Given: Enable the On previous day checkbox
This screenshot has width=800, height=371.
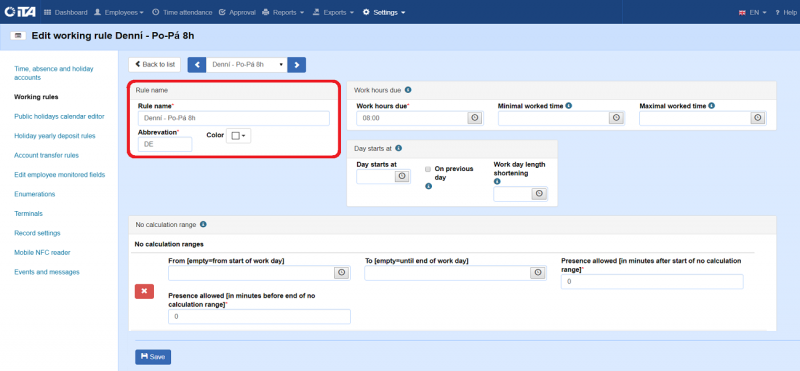Looking at the screenshot, I should point(428,169).
